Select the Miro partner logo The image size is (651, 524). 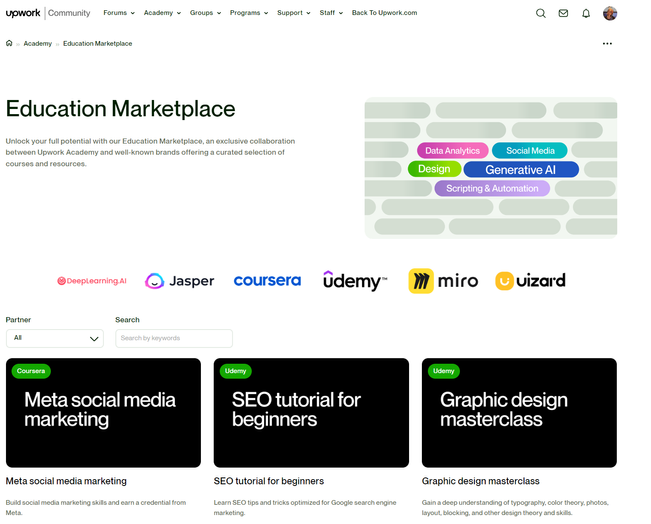click(x=443, y=281)
